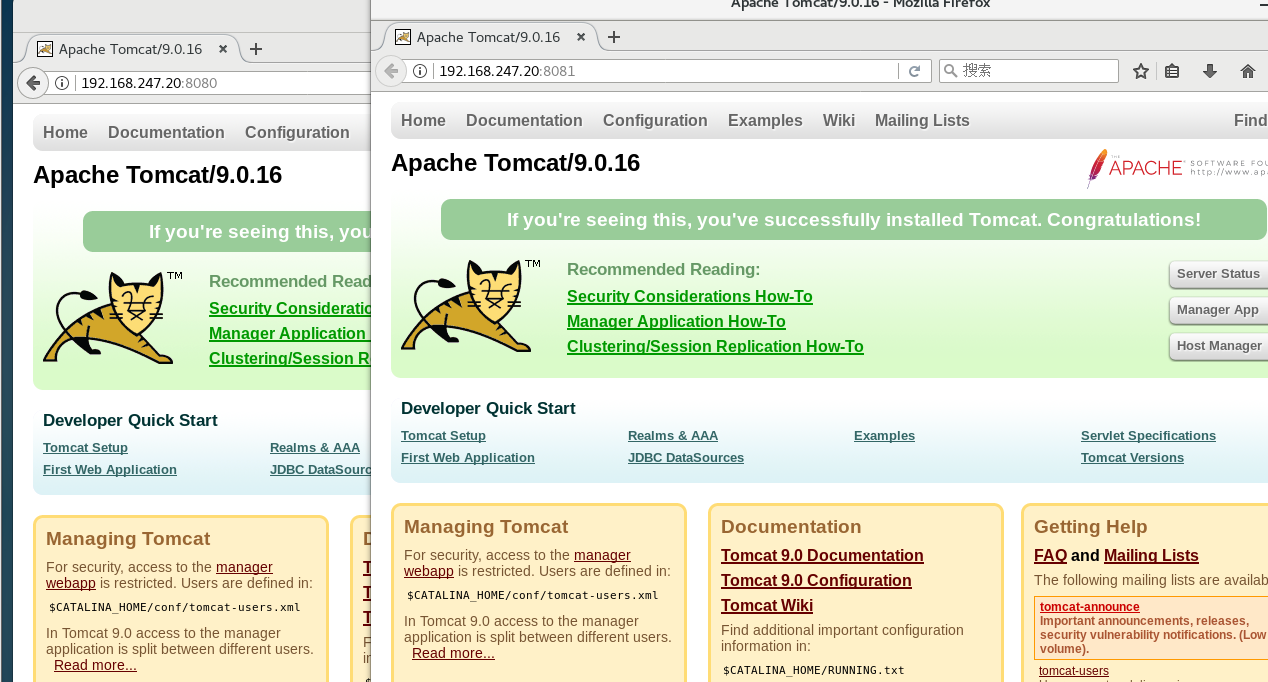This screenshot has height=682, width=1268.
Task: Open Tomcat Versions link
Action: point(1132,457)
